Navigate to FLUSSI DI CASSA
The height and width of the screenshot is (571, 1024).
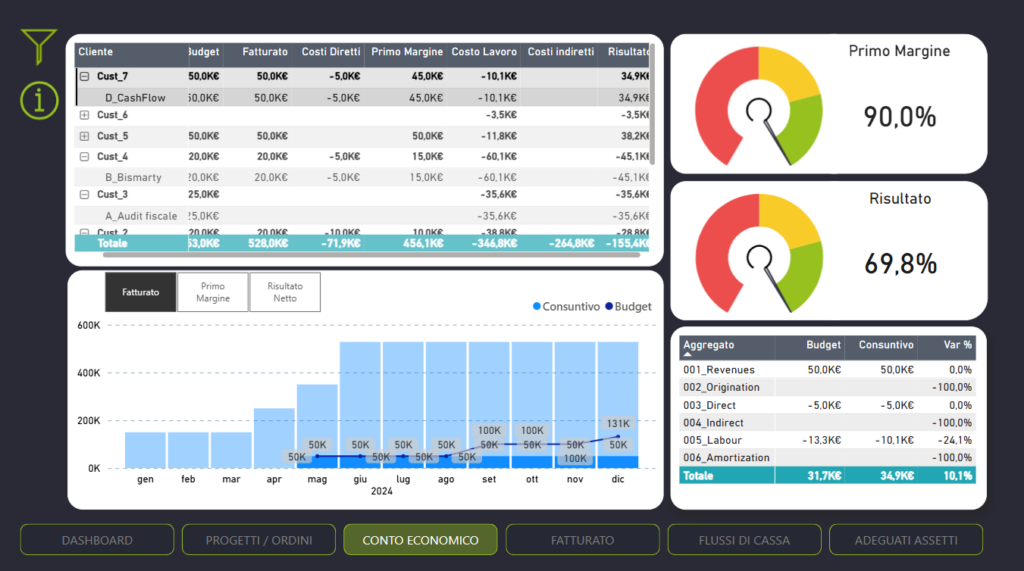point(744,540)
